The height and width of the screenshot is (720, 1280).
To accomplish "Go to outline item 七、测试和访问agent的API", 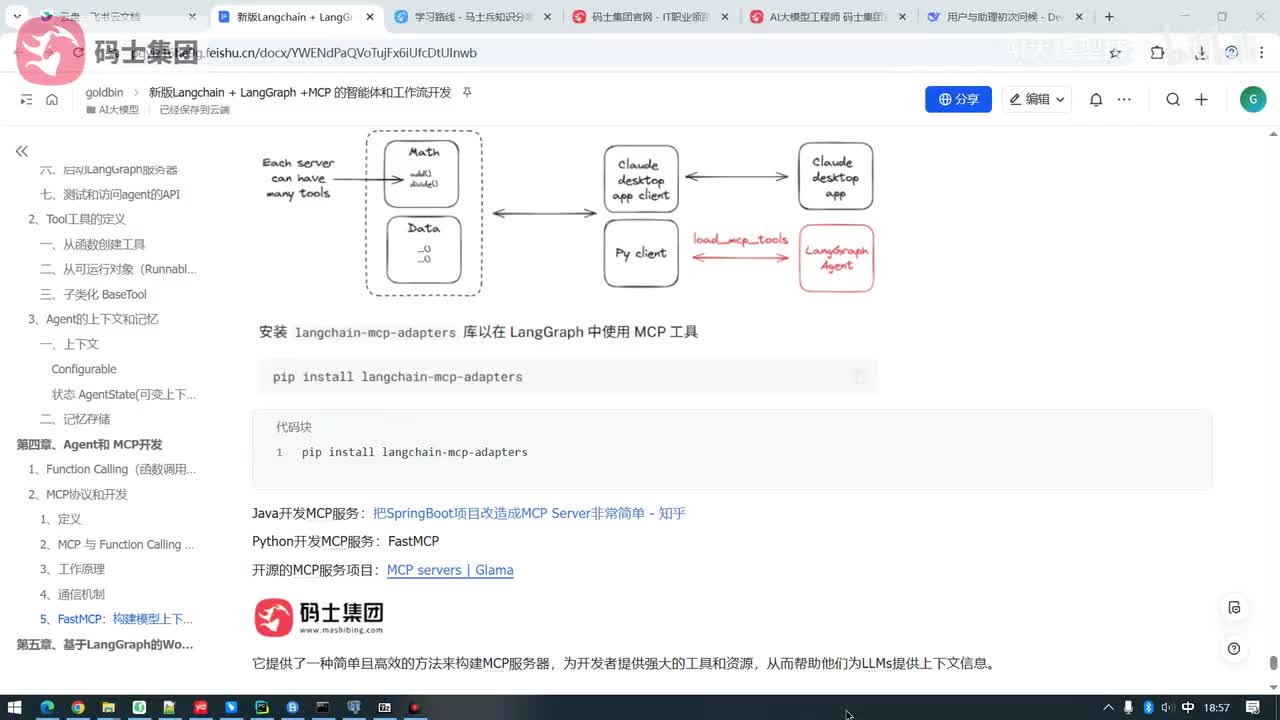I will pos(110,194).
